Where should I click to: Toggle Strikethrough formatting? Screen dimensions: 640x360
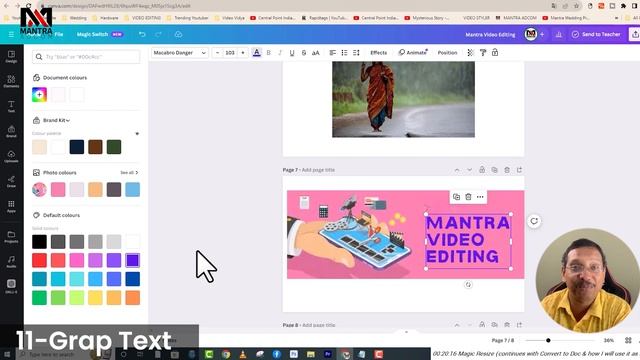[x=304, y=53]
